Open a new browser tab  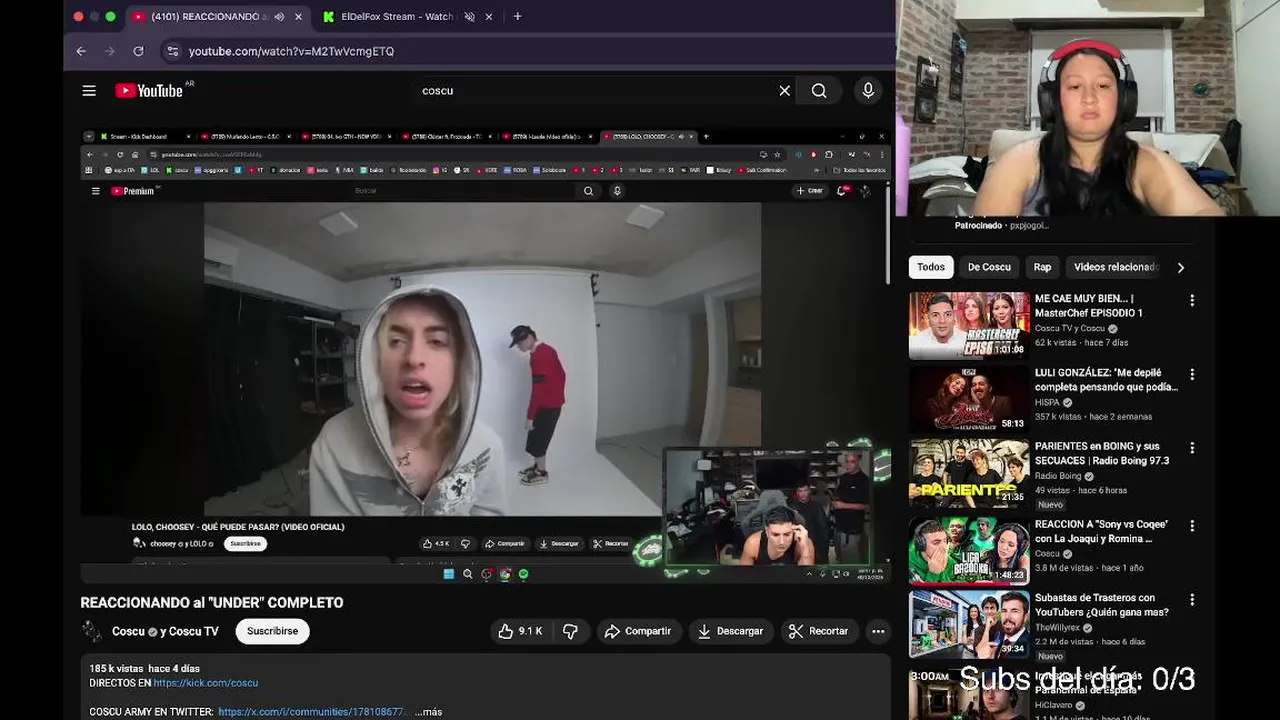[517, 17]
